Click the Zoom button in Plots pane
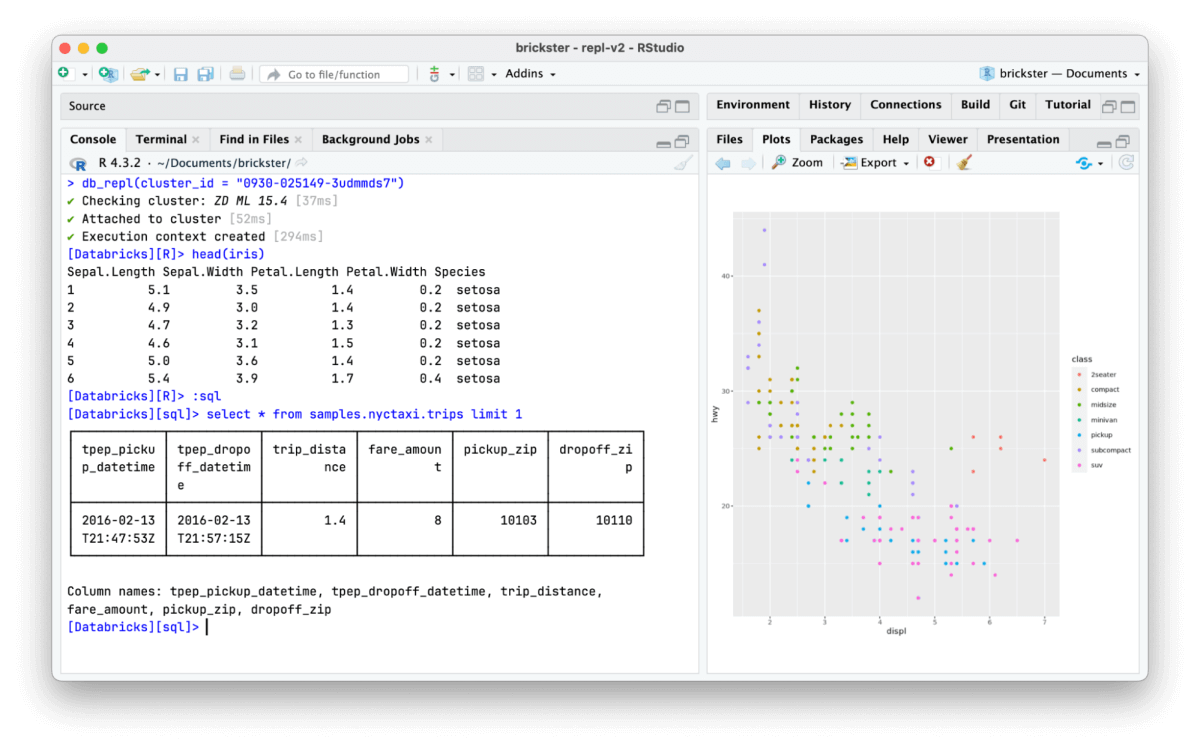Image resolution: width=1200 pixels, height=750 pixels. [797, 163]
